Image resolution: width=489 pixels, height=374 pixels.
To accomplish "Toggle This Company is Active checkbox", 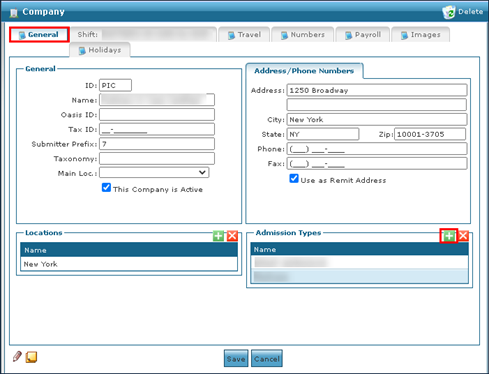I will [106, 187].
